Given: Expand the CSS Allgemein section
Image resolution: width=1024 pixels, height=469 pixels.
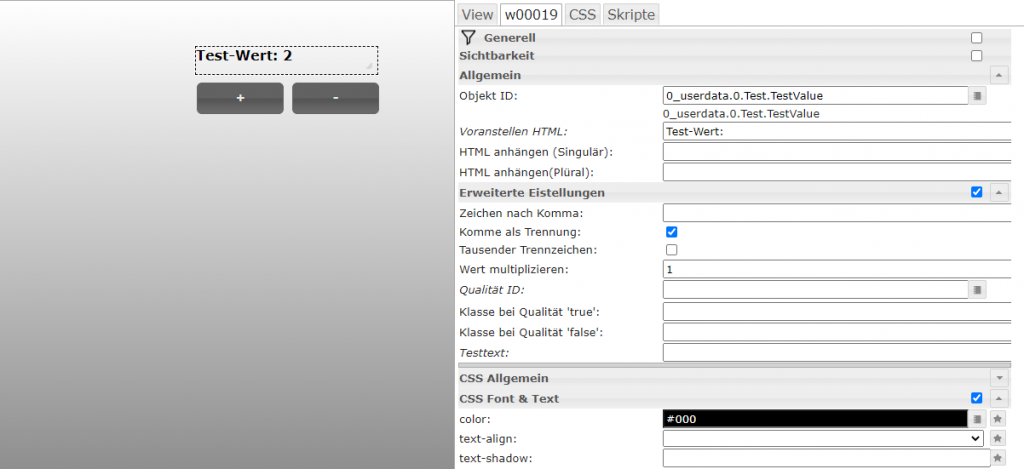Looking at the screenshot, I should [998, 378].
